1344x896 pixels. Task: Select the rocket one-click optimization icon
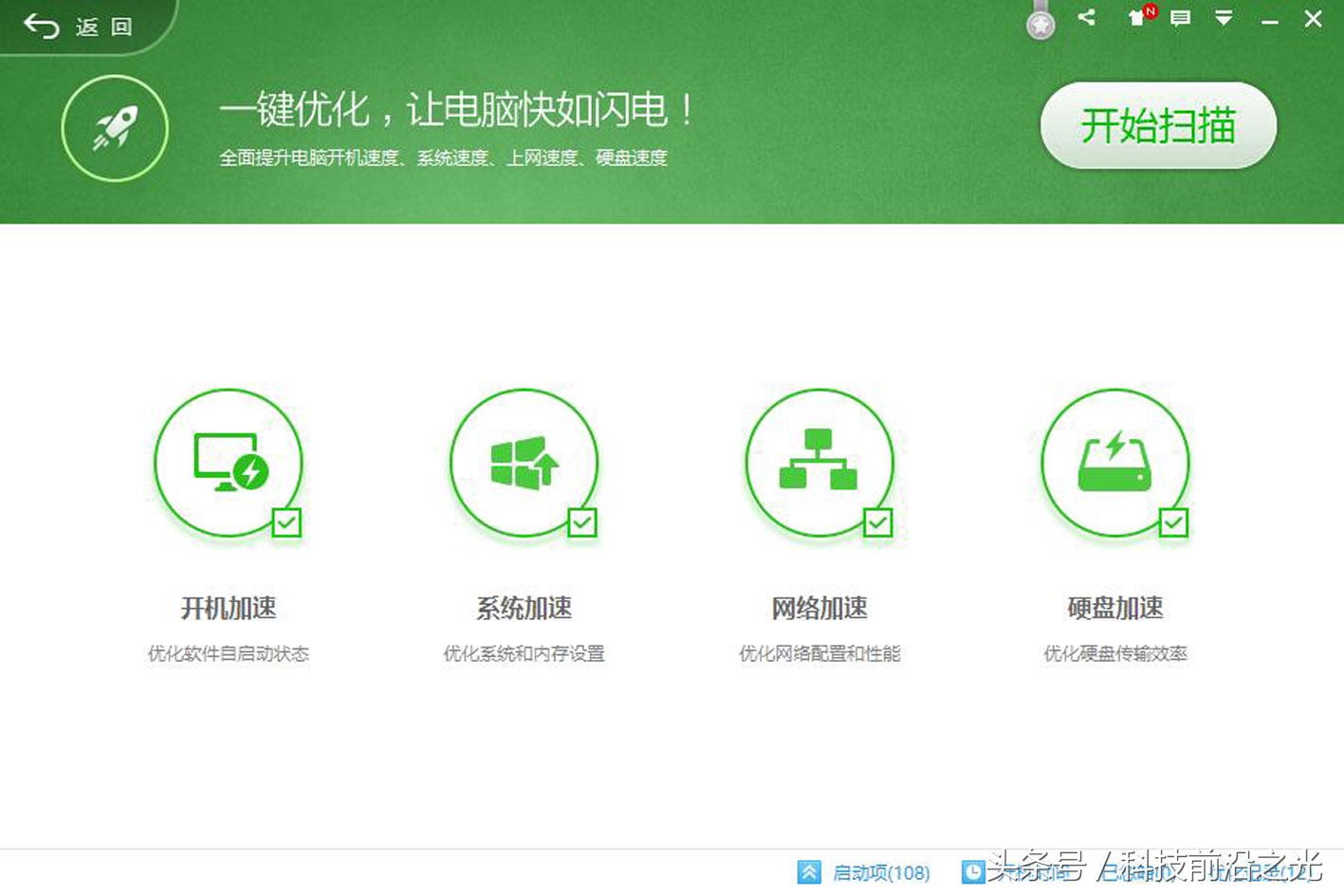pos(114,128)
